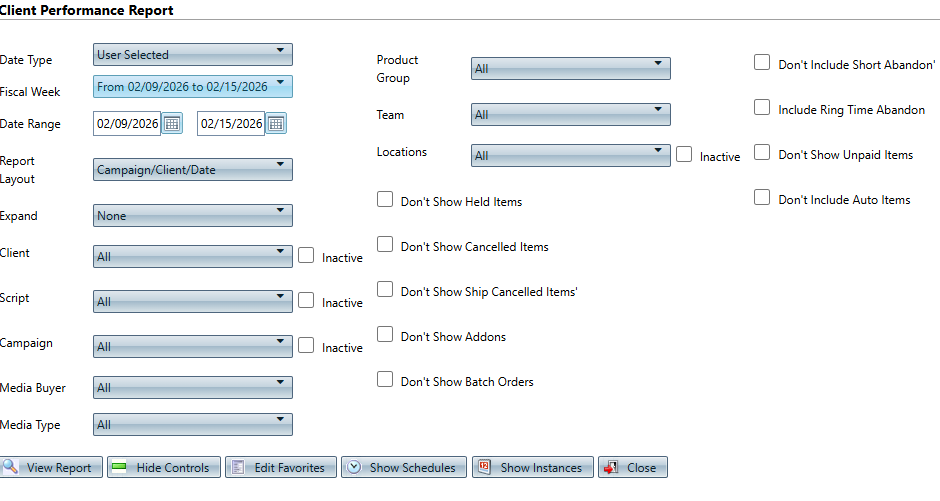Expand the Product Group dropdown
Image resolution: width=940 pixels, height=501 pixels.
click(570, 68)
